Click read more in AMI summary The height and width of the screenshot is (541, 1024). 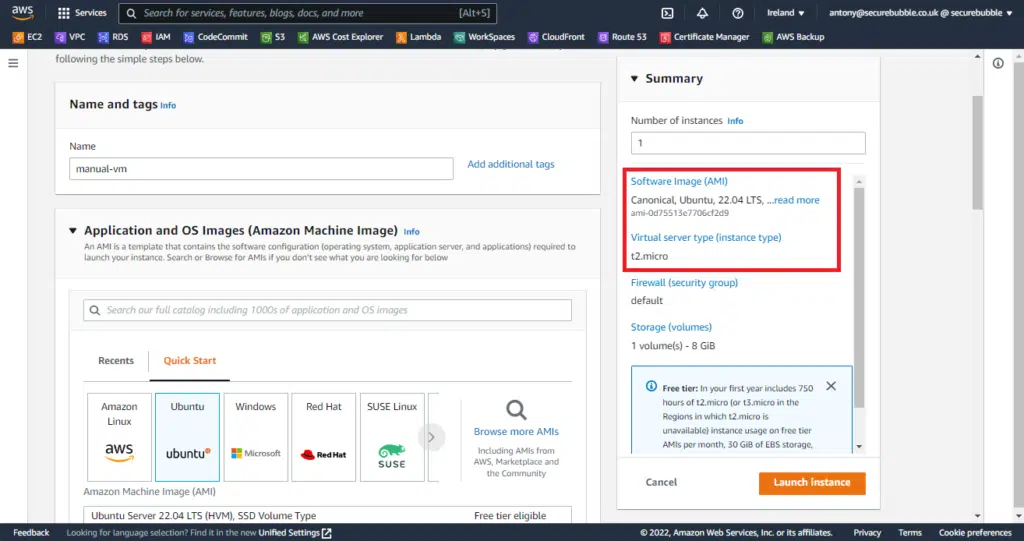point(797,200)
